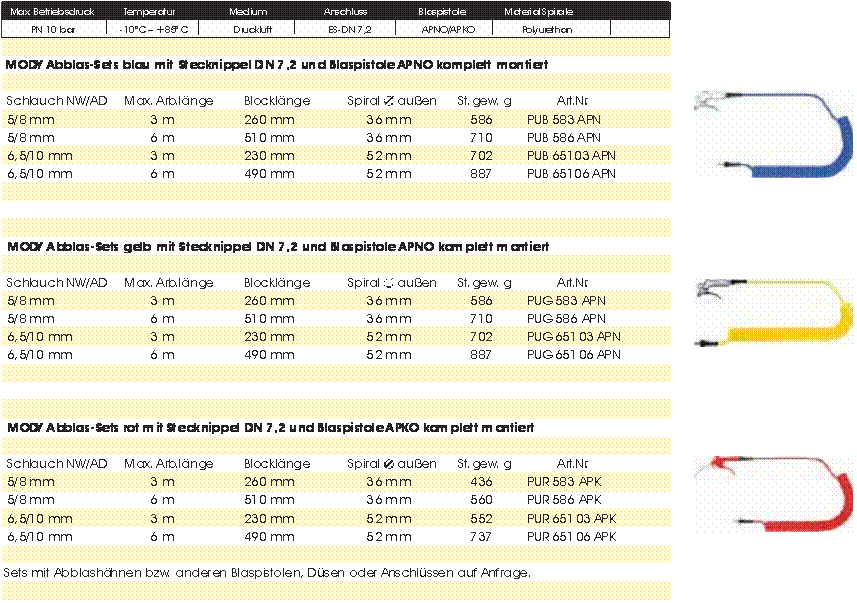The height and width of the screenshot is (603, 857).
Task: Select article number PUR 651 06 APK
Action: (572, 537)
